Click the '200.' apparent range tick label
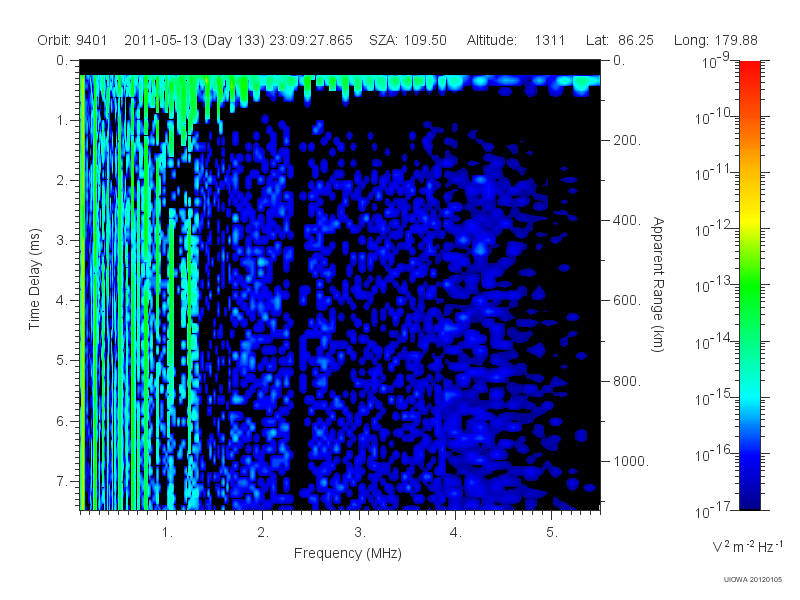800x600 pixels. (x=627, y=140)
